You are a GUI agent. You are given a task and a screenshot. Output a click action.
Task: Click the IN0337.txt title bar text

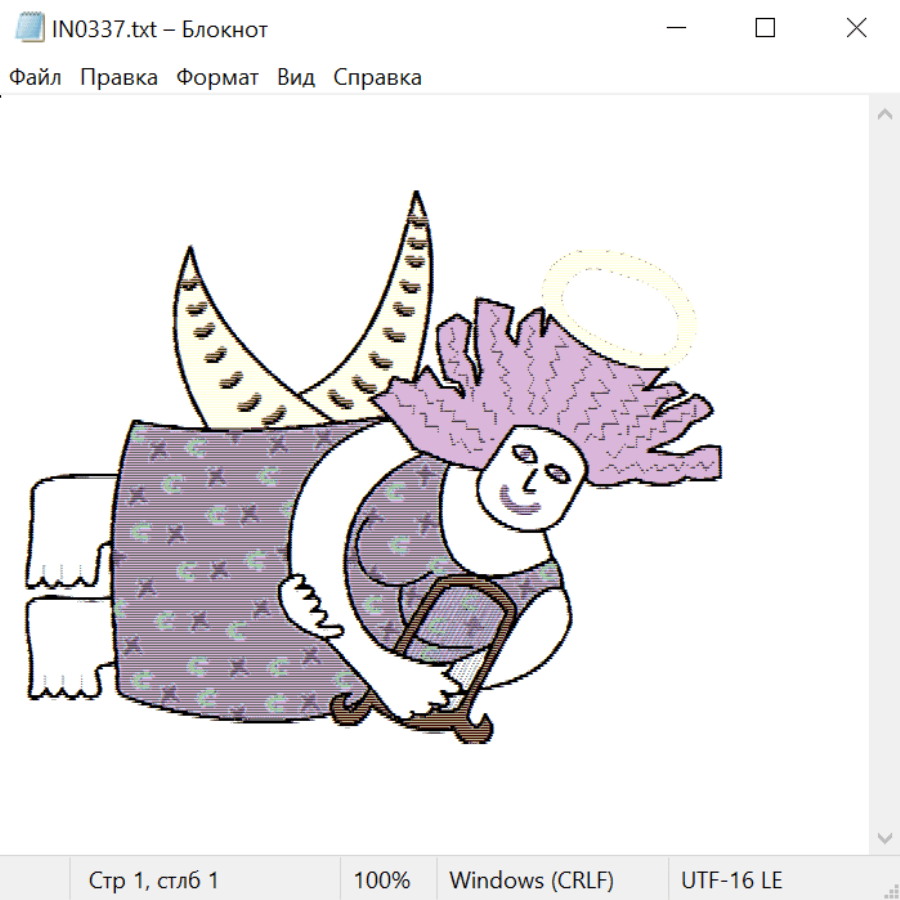(160, 29)
